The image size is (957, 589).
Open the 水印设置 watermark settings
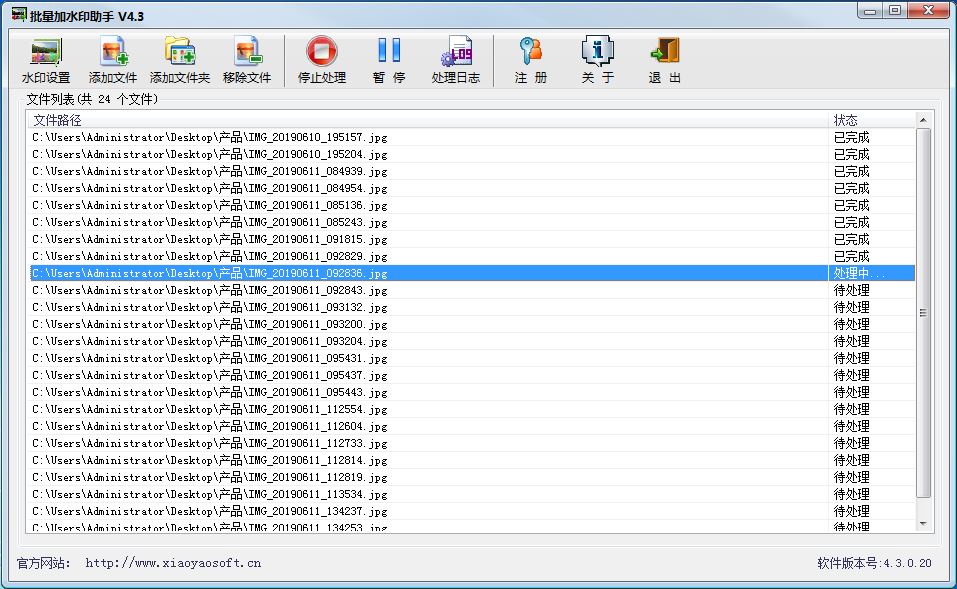pos(46,60)
